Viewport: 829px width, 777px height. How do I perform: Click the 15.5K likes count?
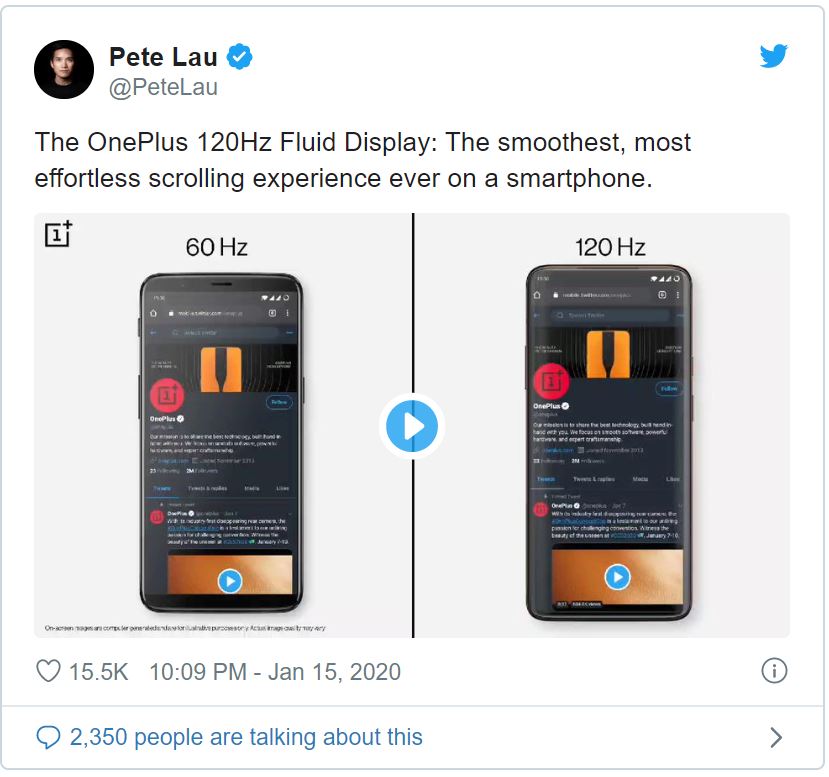pyautogui.click(x=99, y=672)
